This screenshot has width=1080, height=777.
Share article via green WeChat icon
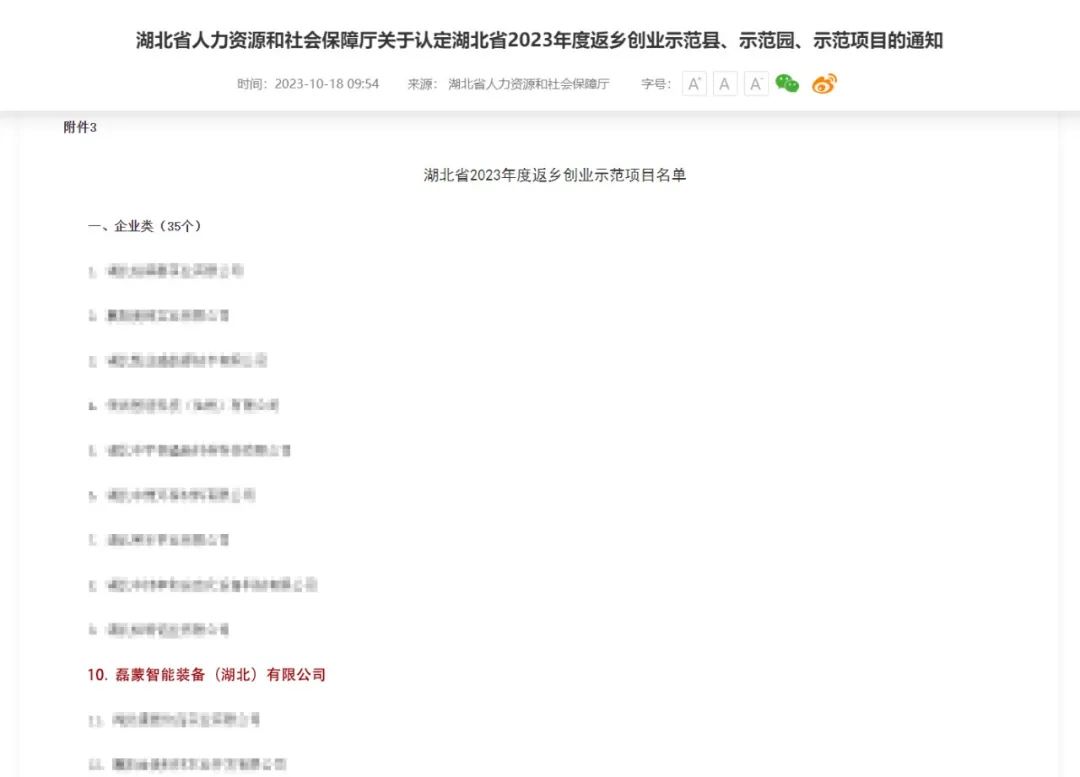pyautogui.click(x=788, y=84)
